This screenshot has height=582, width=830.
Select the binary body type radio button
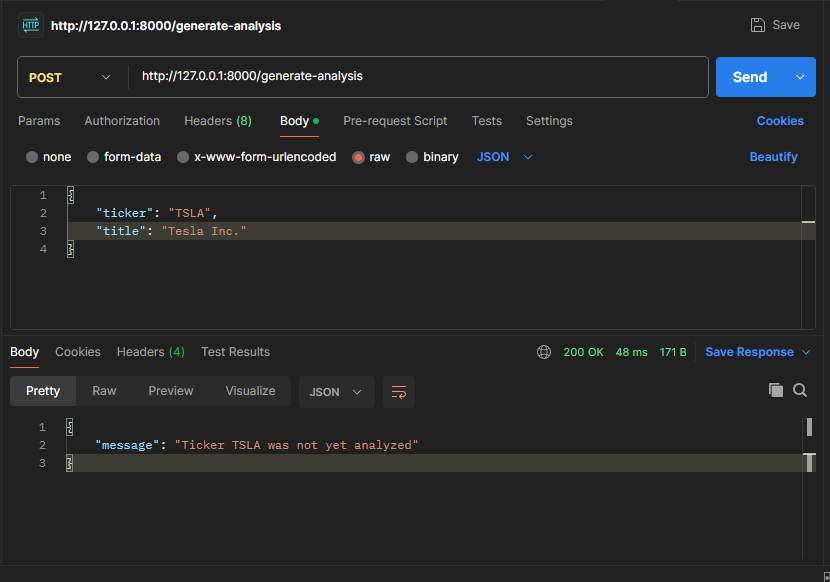pos(410,157)
